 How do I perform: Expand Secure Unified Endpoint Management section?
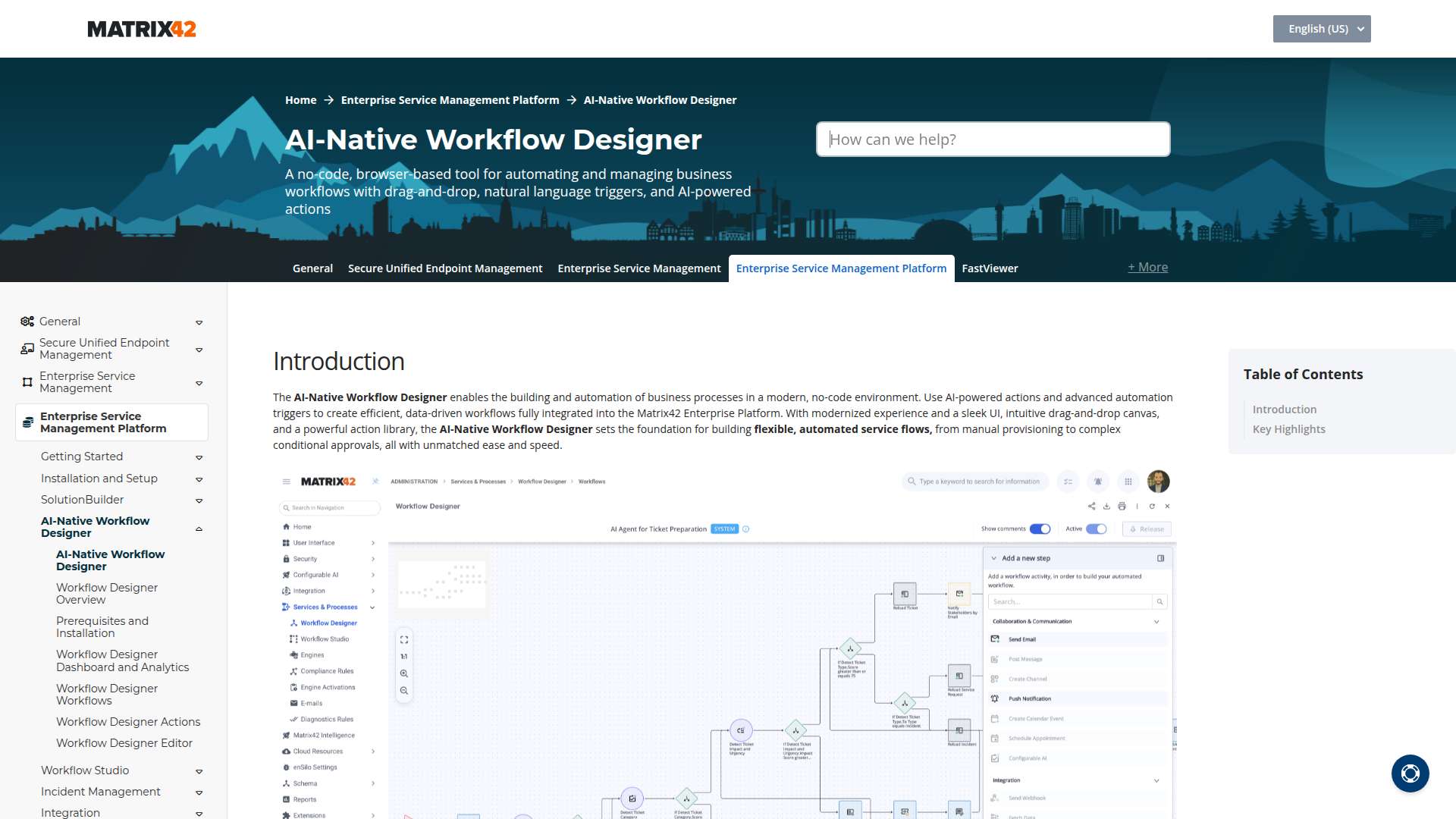(x=199, y=350)
